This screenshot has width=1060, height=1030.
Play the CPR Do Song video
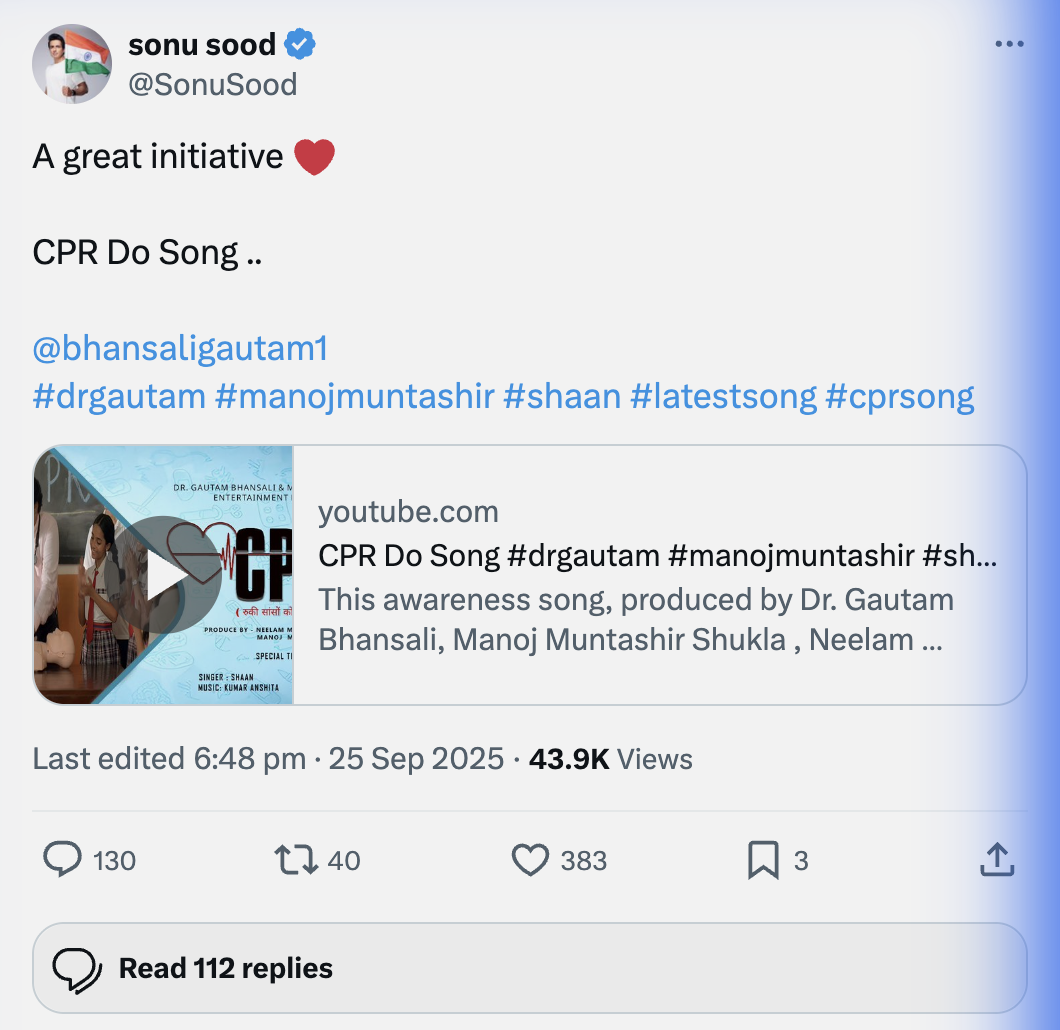[x=163, y=575]
